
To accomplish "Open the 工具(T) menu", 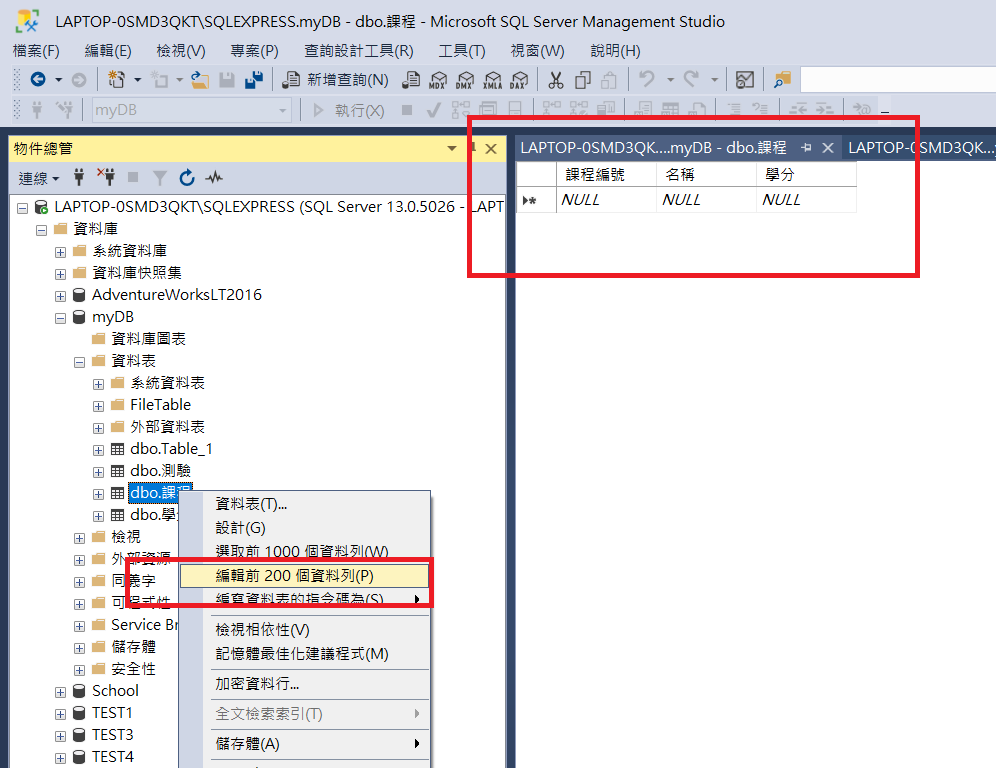I will click(462, 51).
